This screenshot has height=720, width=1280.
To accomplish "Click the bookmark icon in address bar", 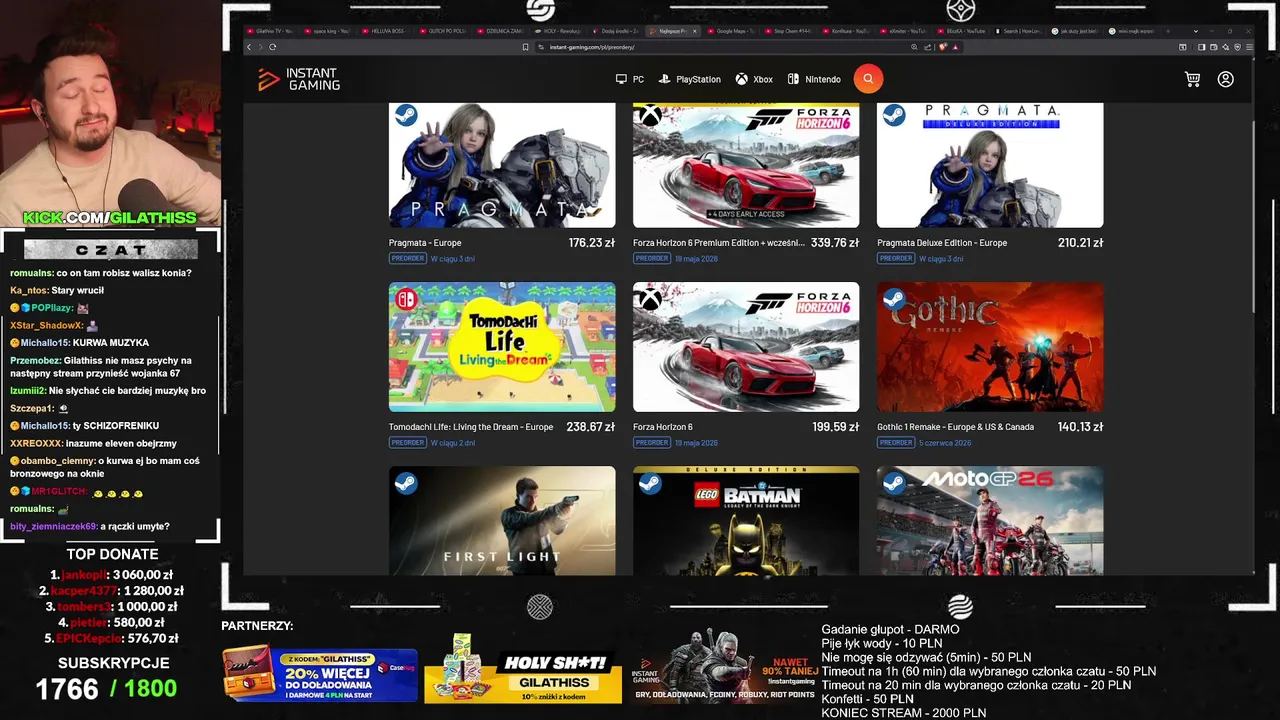I will click(x=526, y=47).
